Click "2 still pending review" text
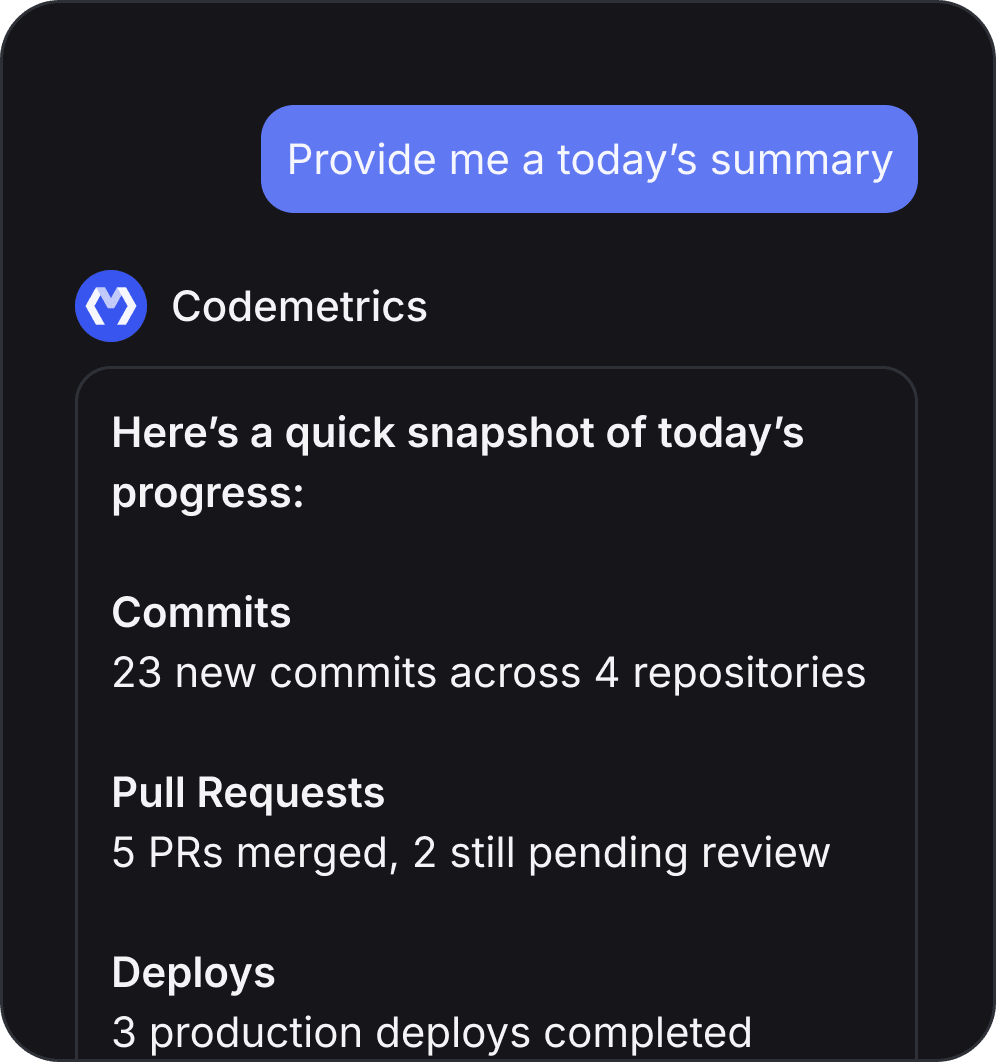 (621, 853)
